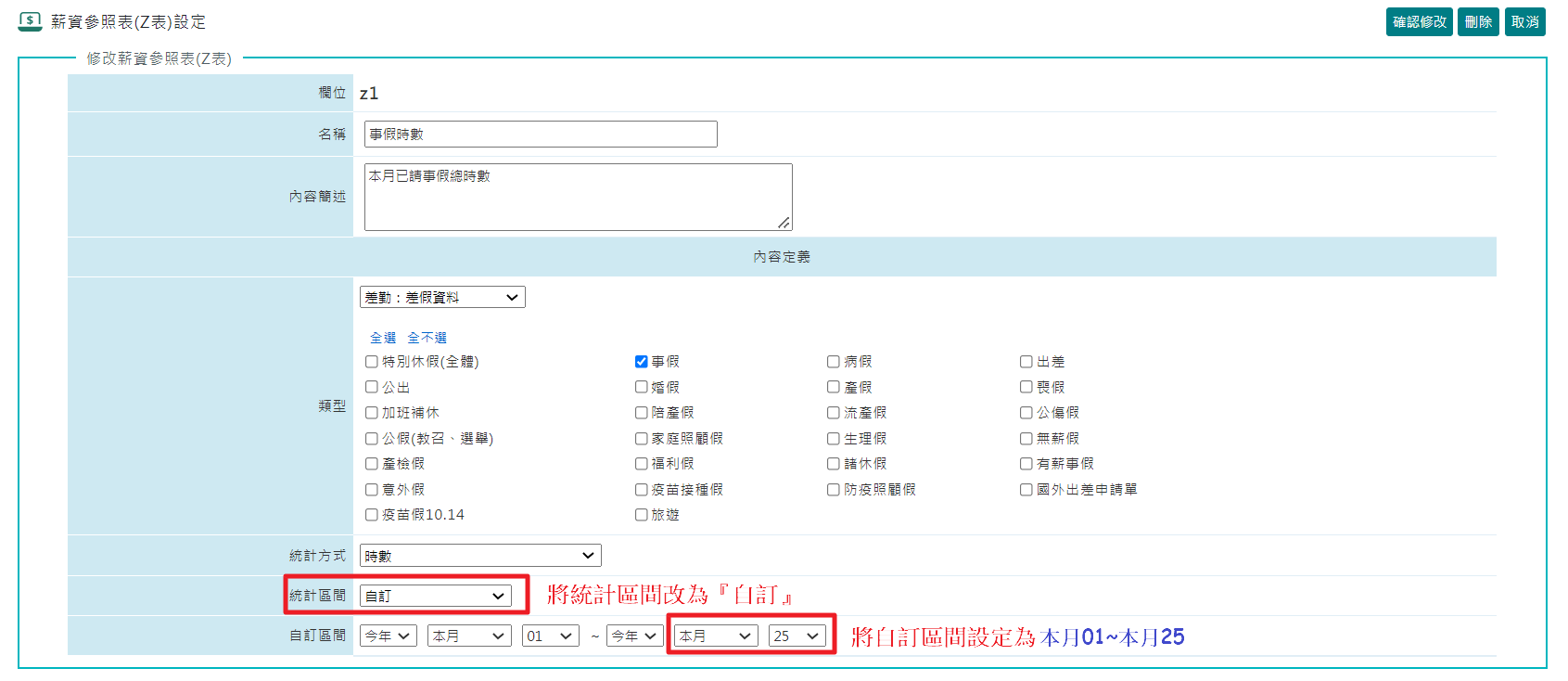
Task: Select the 有薪事假 checkbox
Action: [1026, 464]
